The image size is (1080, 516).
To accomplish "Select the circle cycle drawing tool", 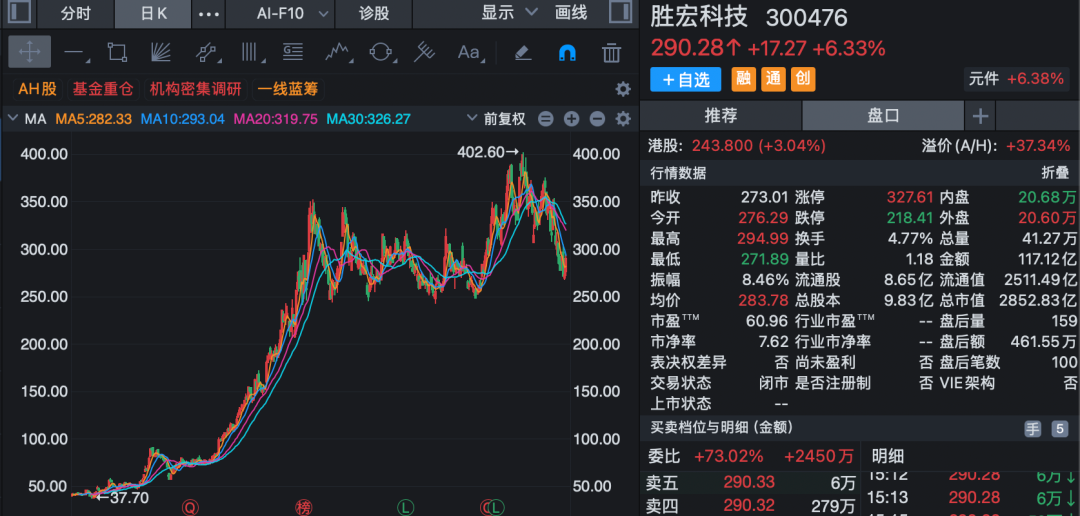I will click(x=381, y=52).
